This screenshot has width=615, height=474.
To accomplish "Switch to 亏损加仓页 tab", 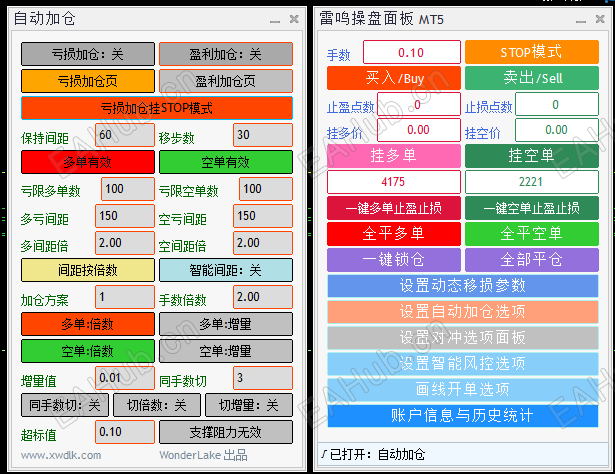I will [x=88, y=81].
